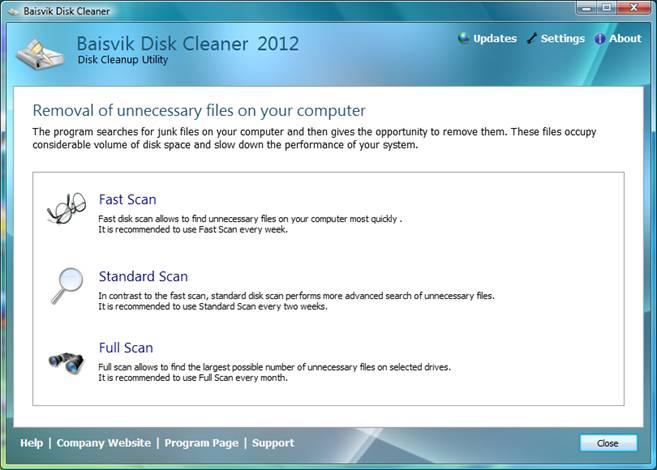Show the About dialog
The image size is (657, 470).
click(625, 39)
